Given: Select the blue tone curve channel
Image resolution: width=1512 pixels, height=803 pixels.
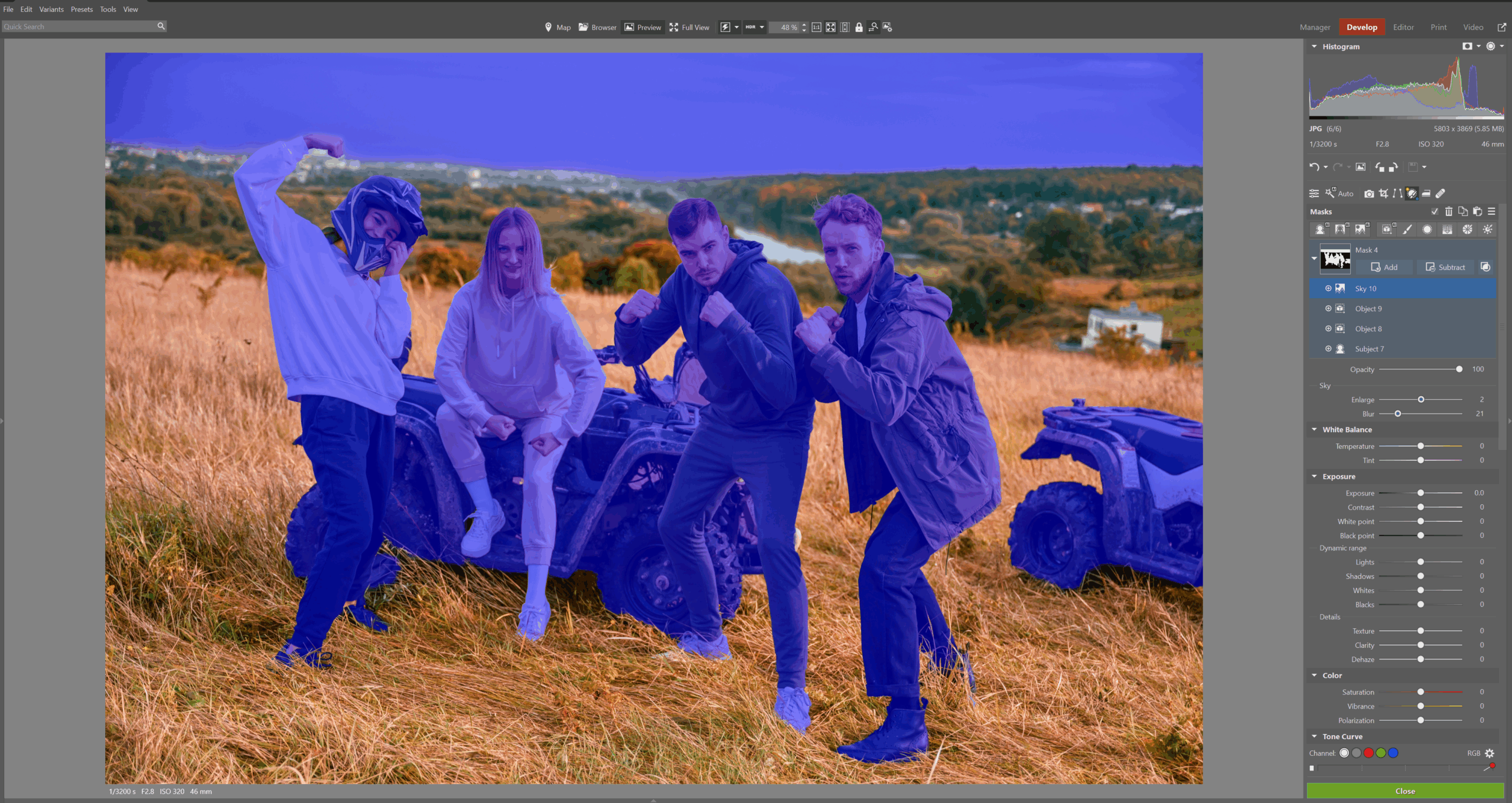Looking at the screenshot, I should (x=1393, y=753).
